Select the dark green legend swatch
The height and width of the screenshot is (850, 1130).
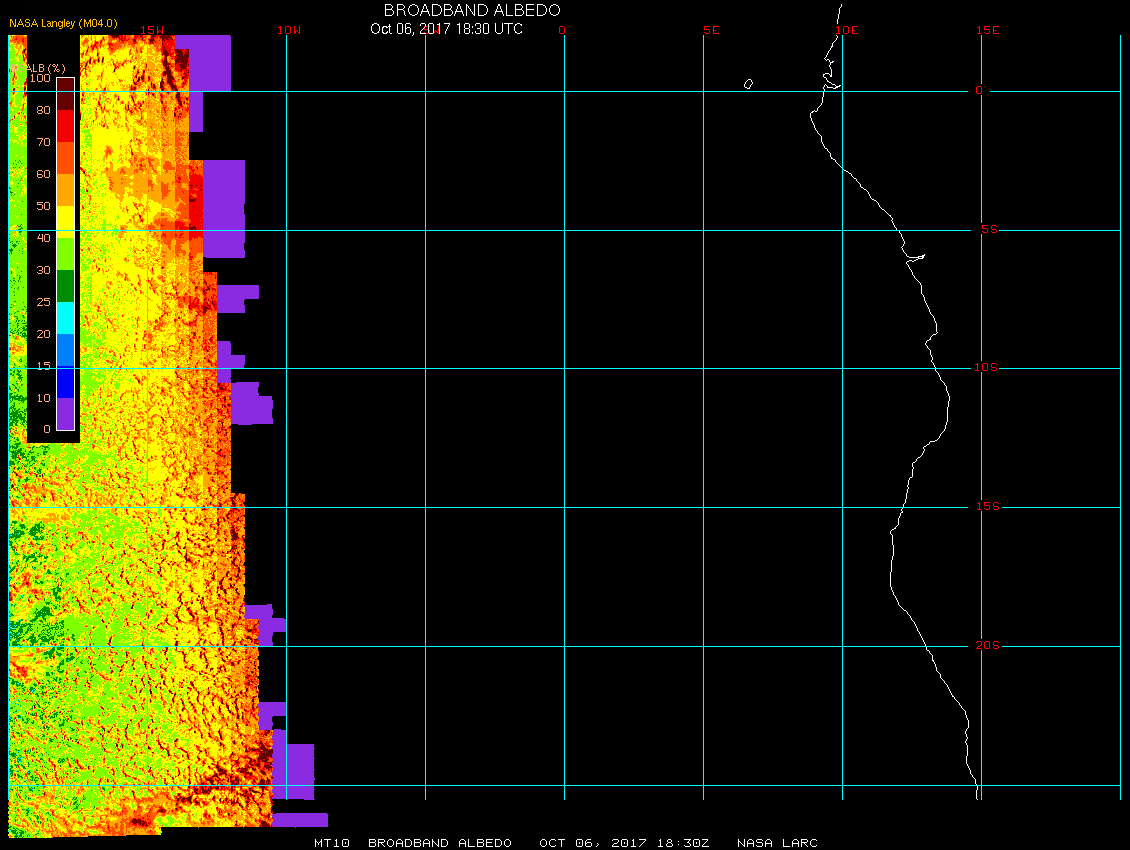pyautogui.click(x=65, y=286)
